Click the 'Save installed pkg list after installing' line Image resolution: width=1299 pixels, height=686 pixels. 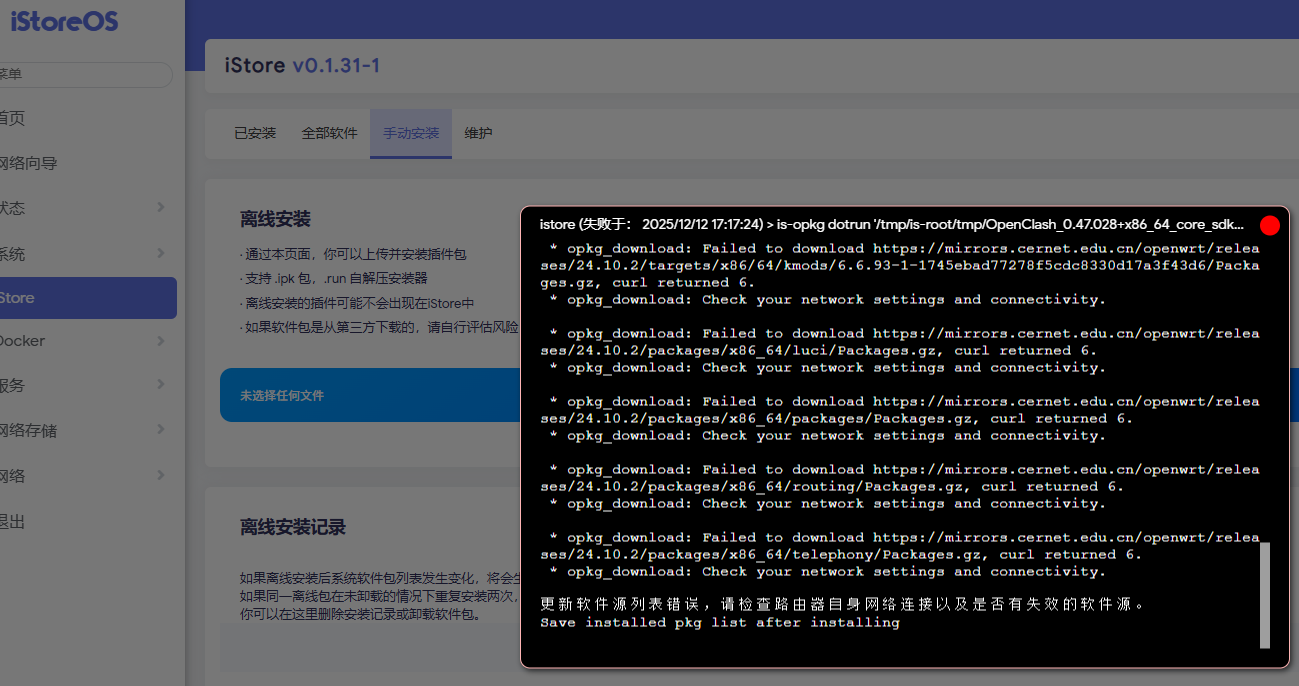coord(720,622)
